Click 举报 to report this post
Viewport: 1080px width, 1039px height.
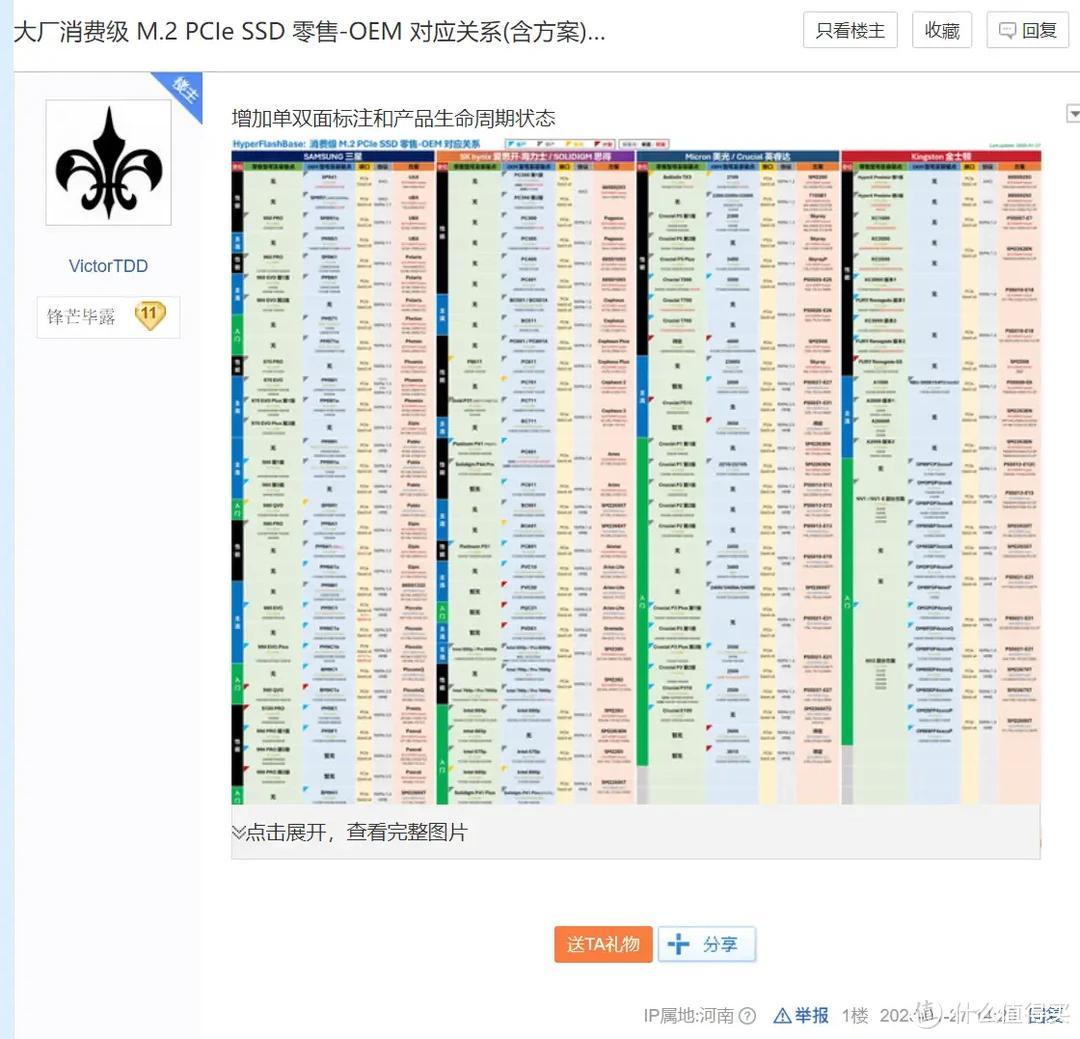click(x=810, y=1014)
